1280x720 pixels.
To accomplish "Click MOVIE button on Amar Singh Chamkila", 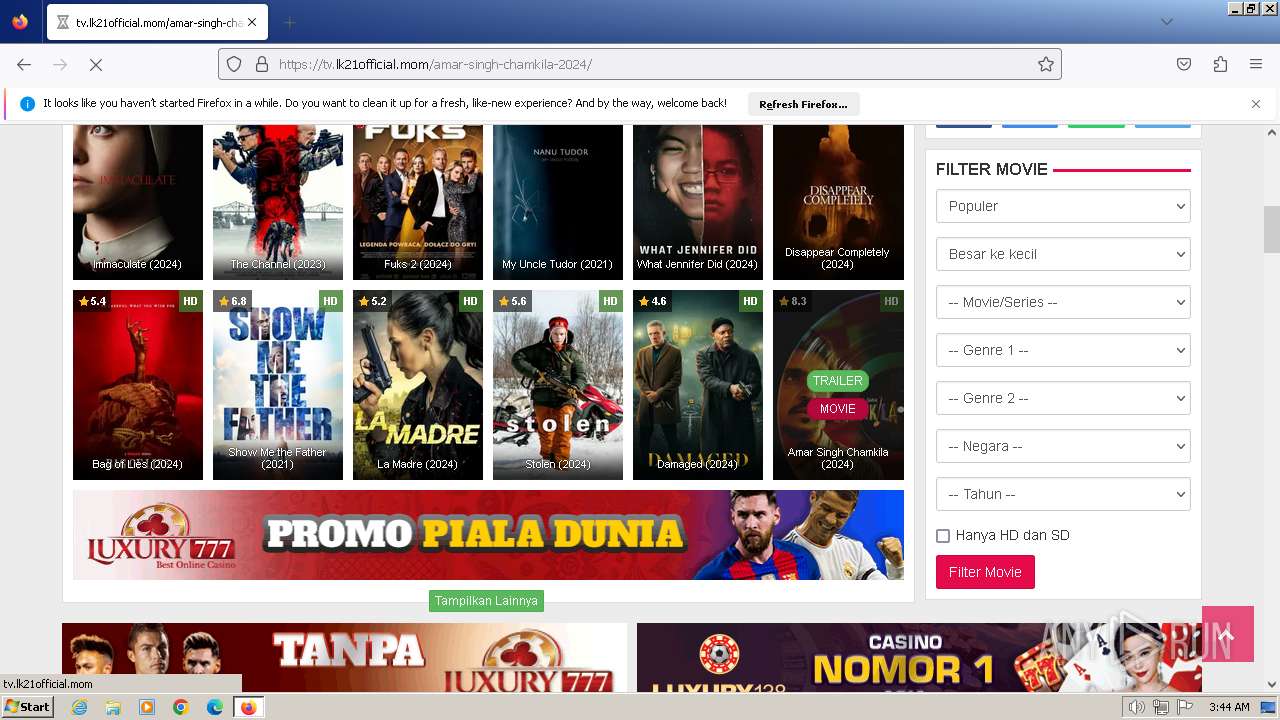I will pyautogui.click(x=837, y=409).
